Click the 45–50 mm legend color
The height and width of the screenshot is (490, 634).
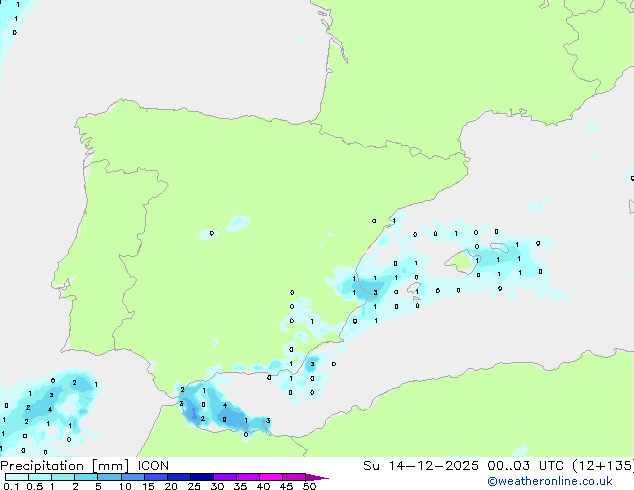294,477
